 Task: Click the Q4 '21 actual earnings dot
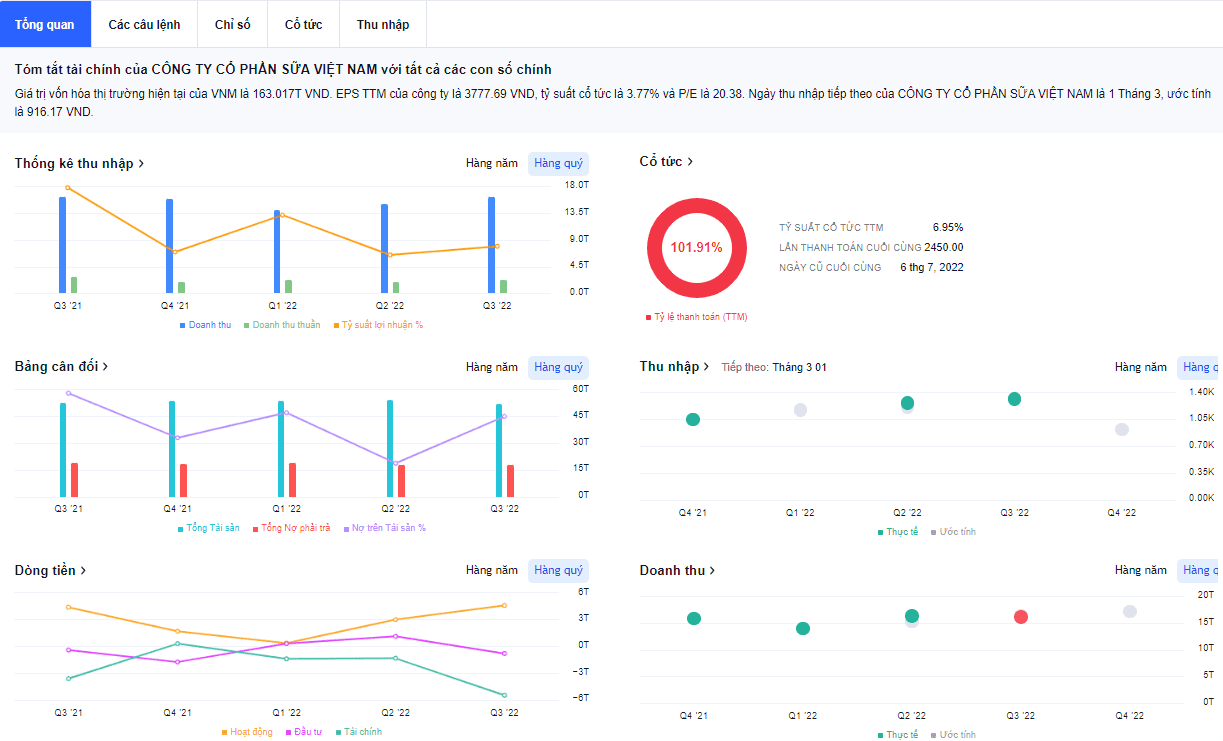(693, 419)
